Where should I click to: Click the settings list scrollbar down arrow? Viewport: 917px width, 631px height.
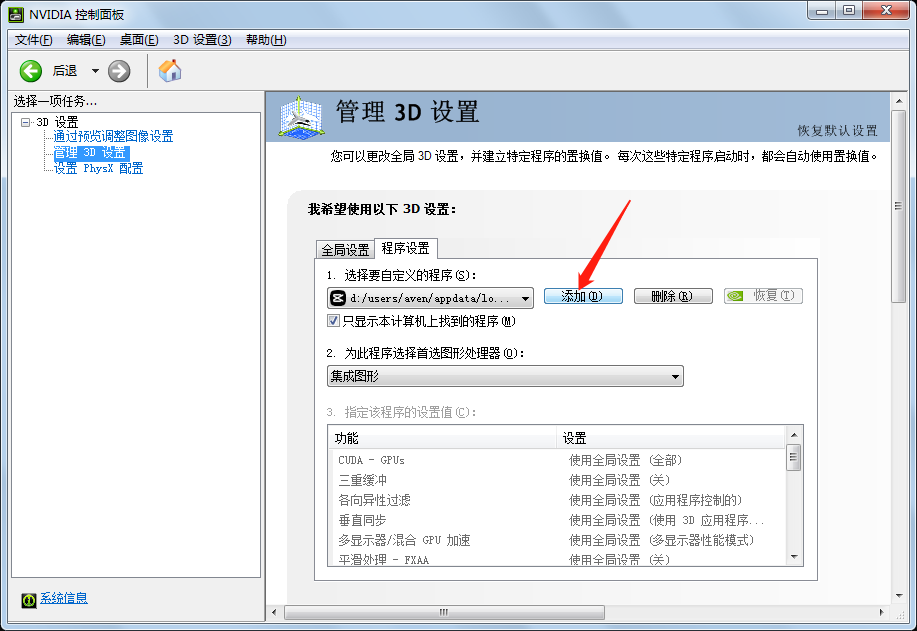click(x=794, y=555)
